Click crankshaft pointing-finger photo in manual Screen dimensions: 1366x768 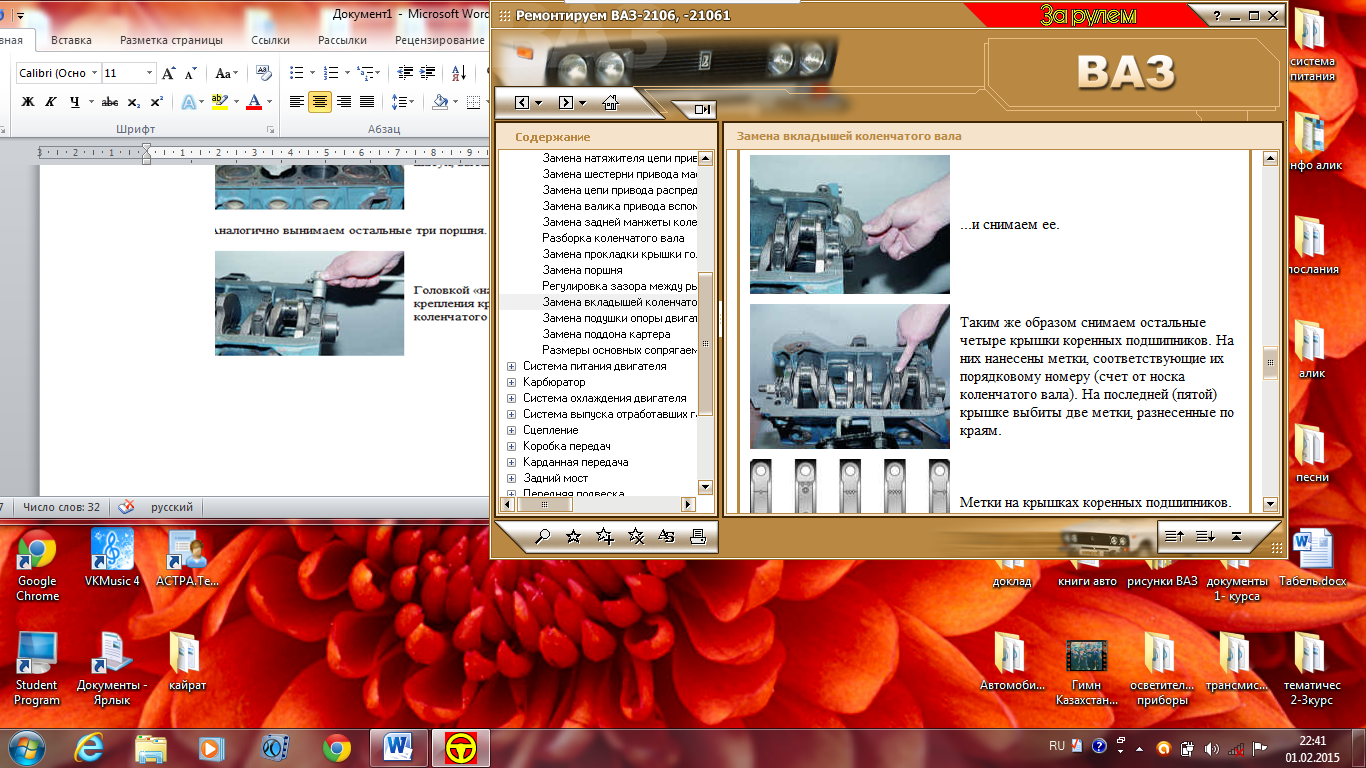[x=850, y=376]
